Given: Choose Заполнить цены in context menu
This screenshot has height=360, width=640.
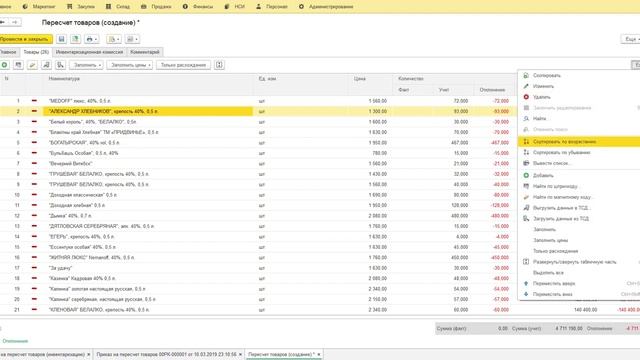Looking at the screenshot, I should click(x=579, y=240).
